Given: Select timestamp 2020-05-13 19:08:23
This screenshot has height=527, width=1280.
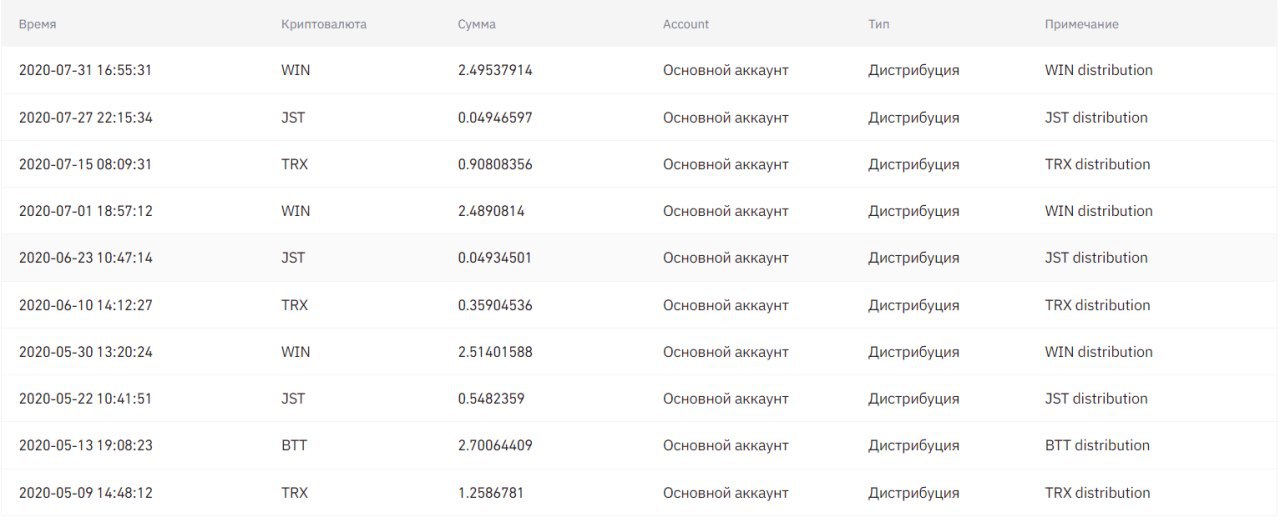Looking at the screenshot, I should tap(86, 446).
